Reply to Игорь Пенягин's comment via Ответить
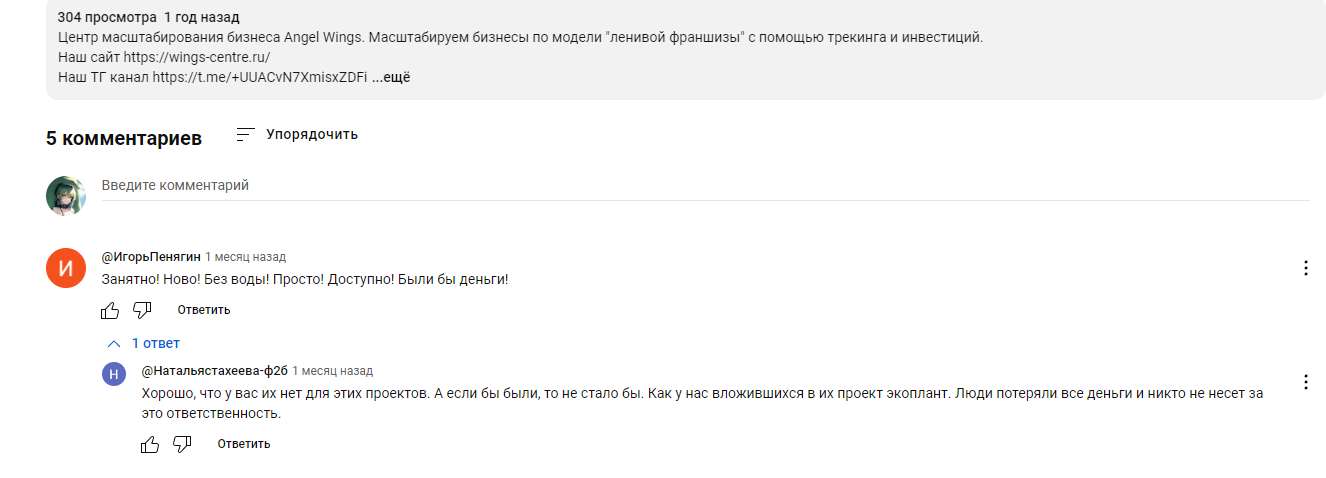The image size is (1326, 478). click(x=204, y=310)
